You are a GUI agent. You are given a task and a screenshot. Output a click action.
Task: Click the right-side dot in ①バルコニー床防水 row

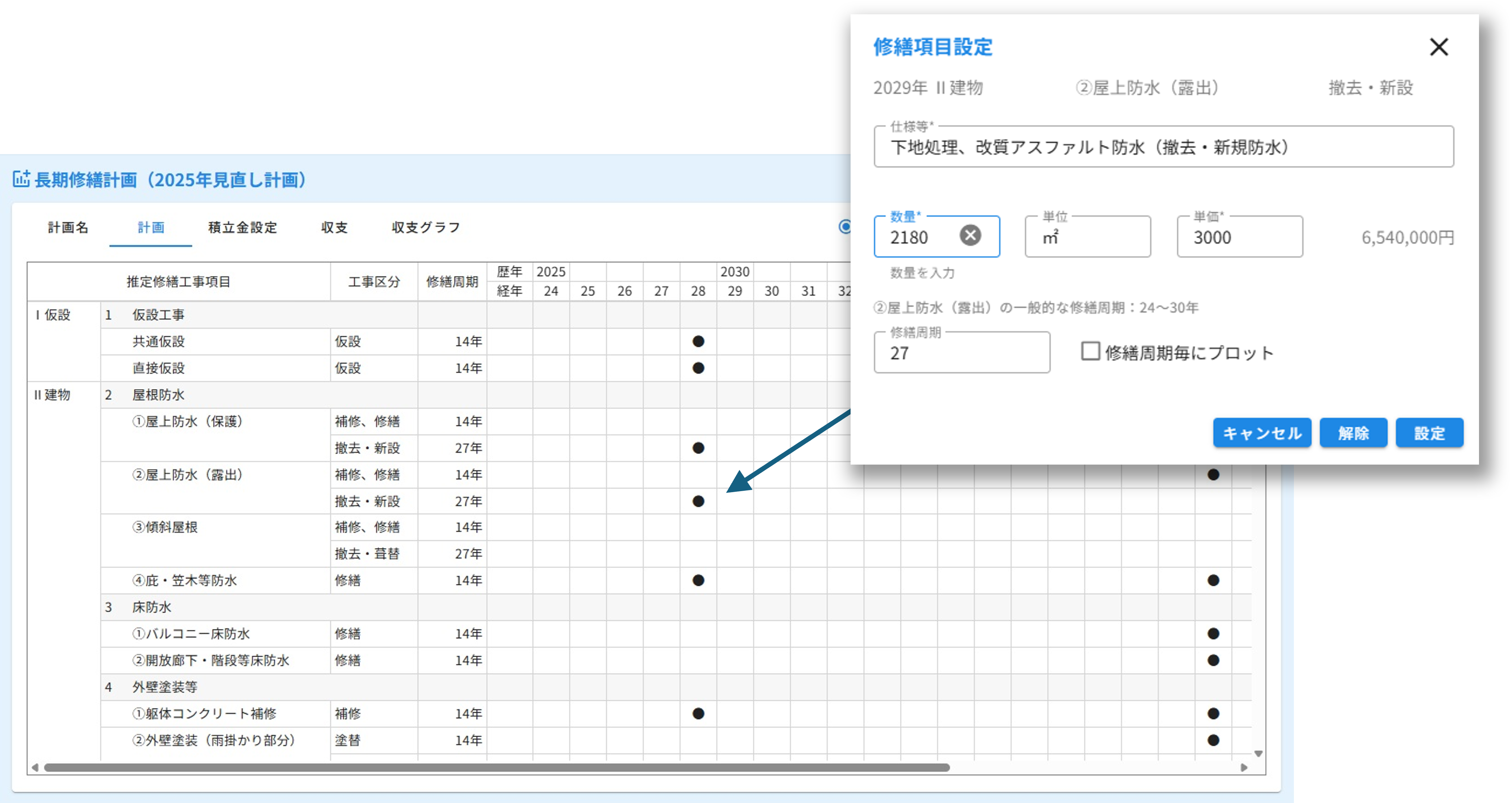(x=1213, y=634)
